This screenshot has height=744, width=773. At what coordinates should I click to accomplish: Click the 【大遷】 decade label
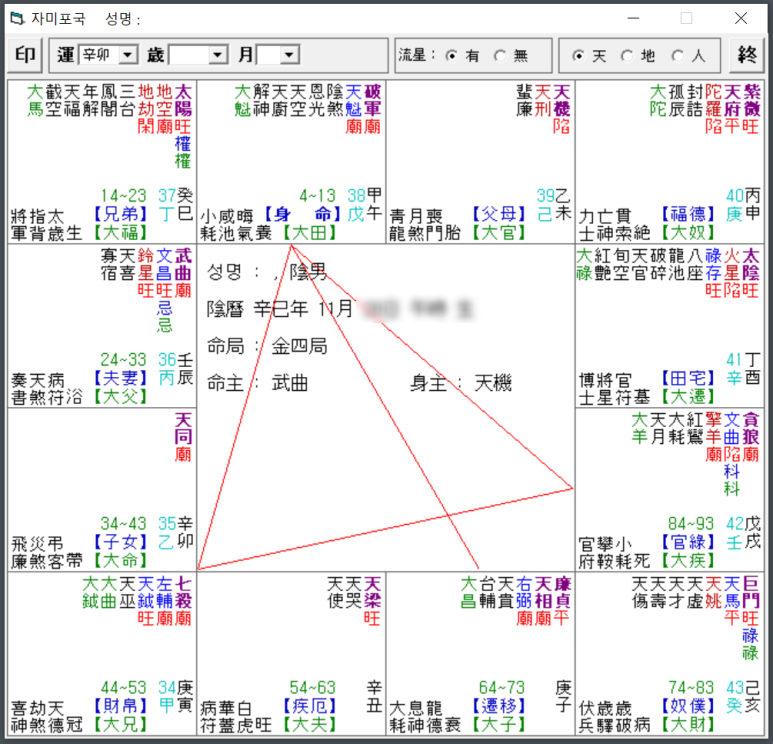[x=688, y=396]
